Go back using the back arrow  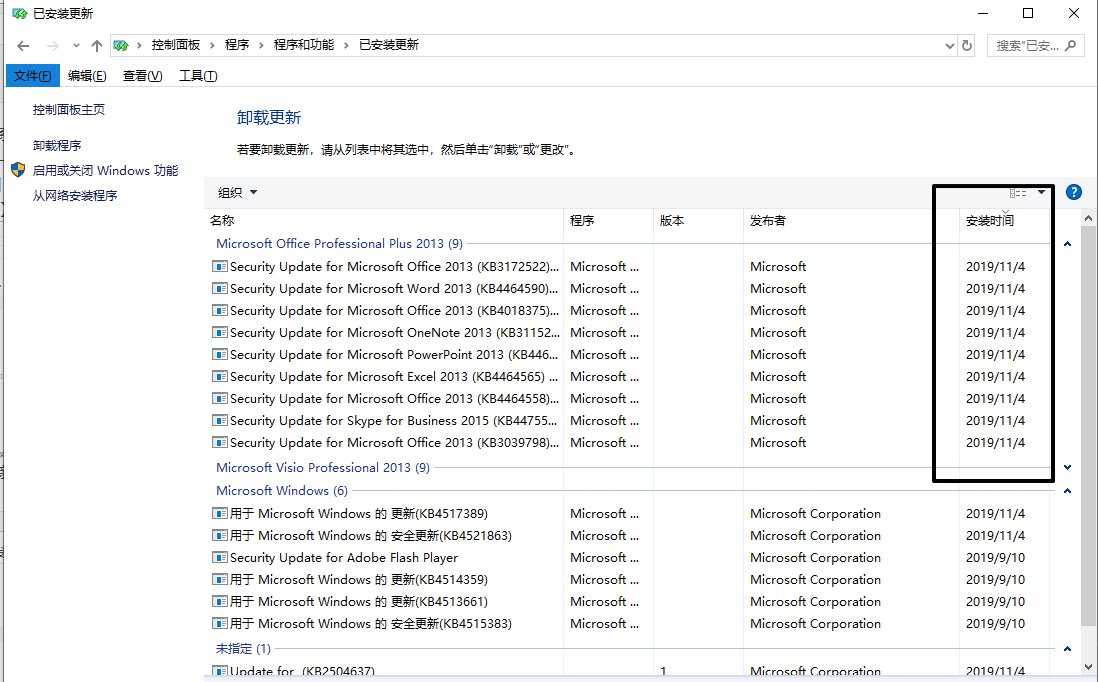click(23, 46)
